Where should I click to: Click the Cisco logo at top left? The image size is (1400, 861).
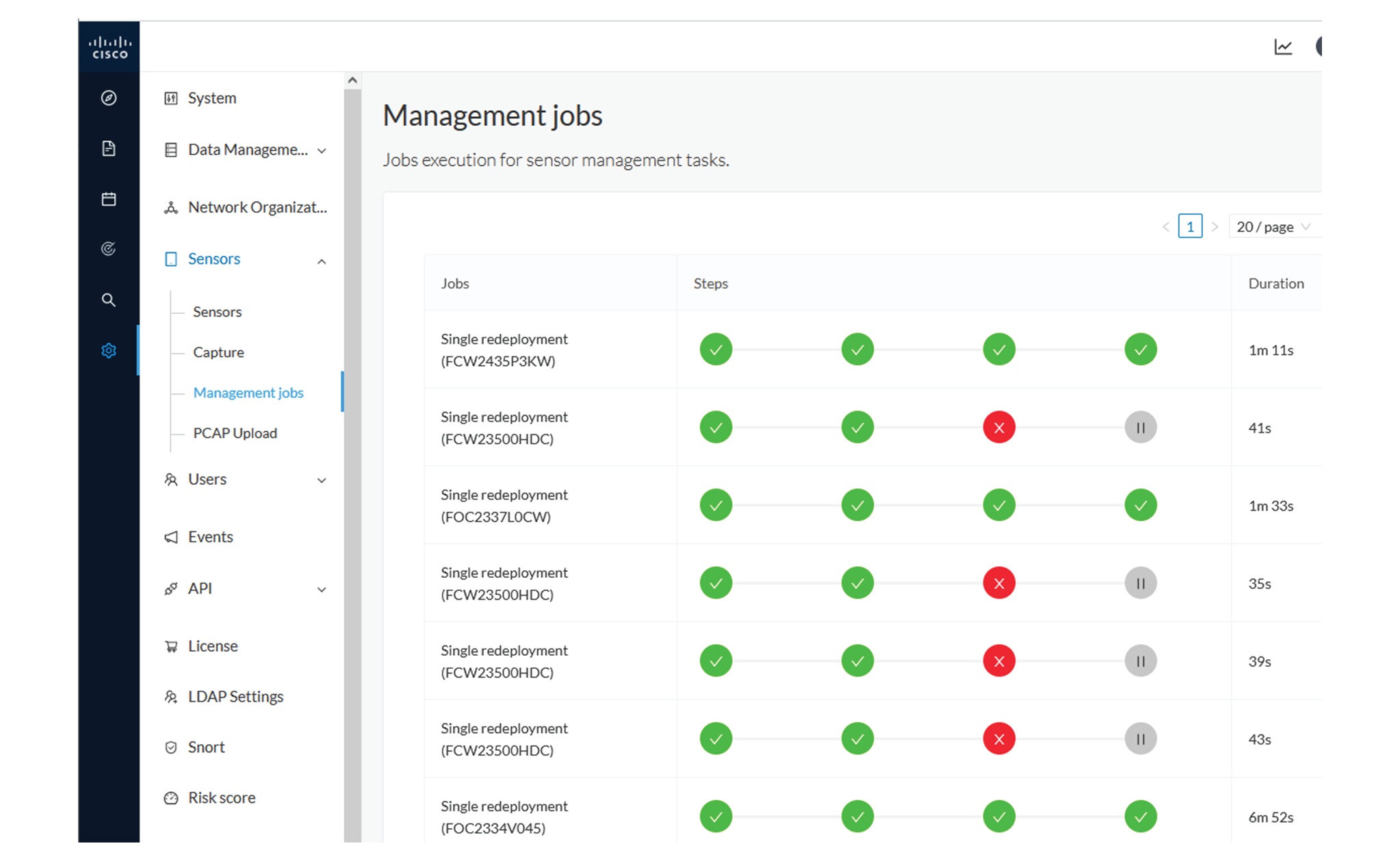[109, 46]
